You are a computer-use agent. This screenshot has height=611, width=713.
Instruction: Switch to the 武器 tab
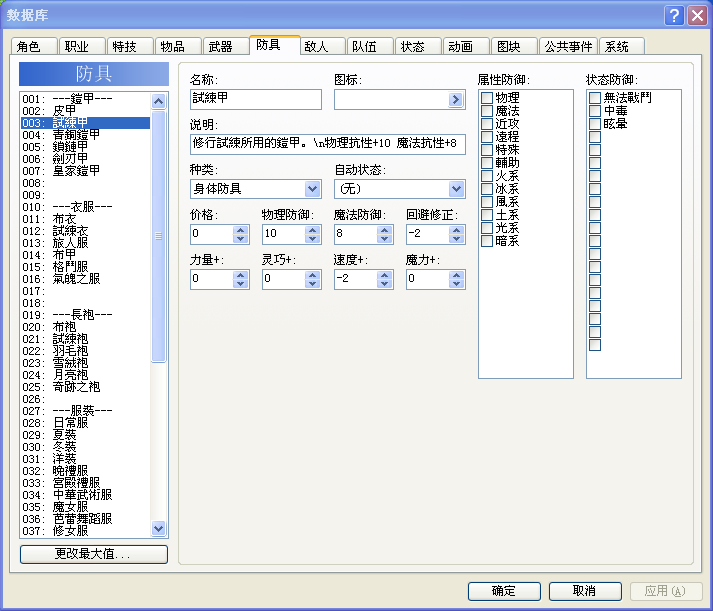pyautogui.click(x=226, y=46)
